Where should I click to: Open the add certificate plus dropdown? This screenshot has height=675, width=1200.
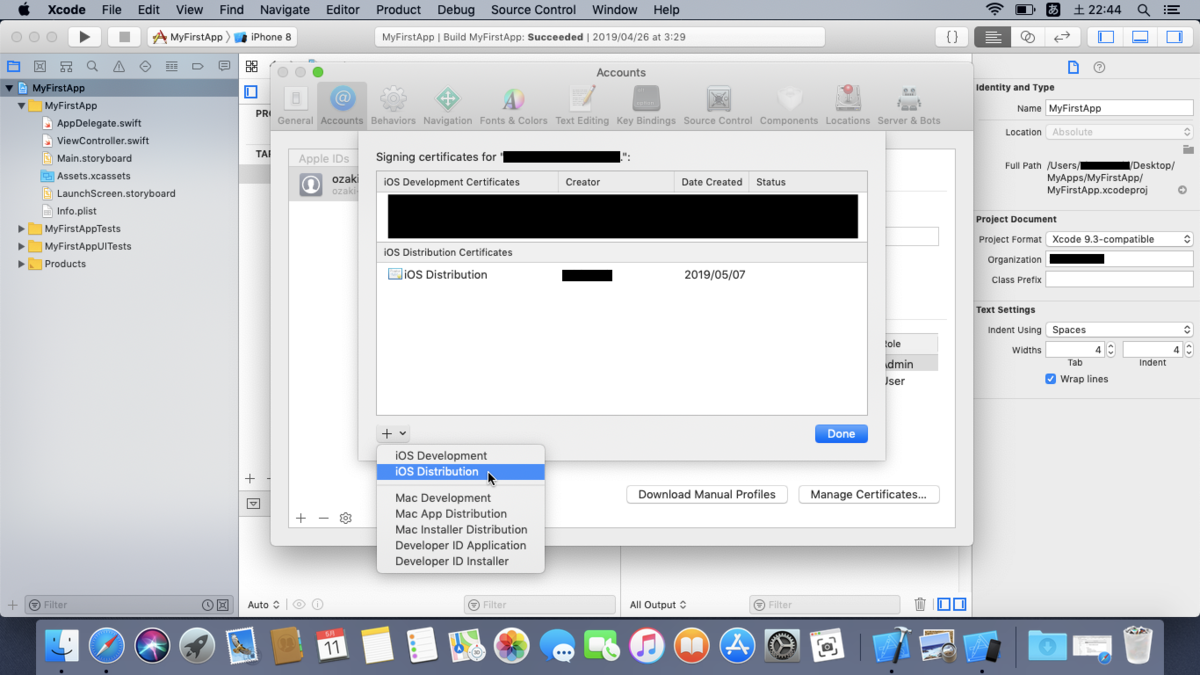coord(394,434)
